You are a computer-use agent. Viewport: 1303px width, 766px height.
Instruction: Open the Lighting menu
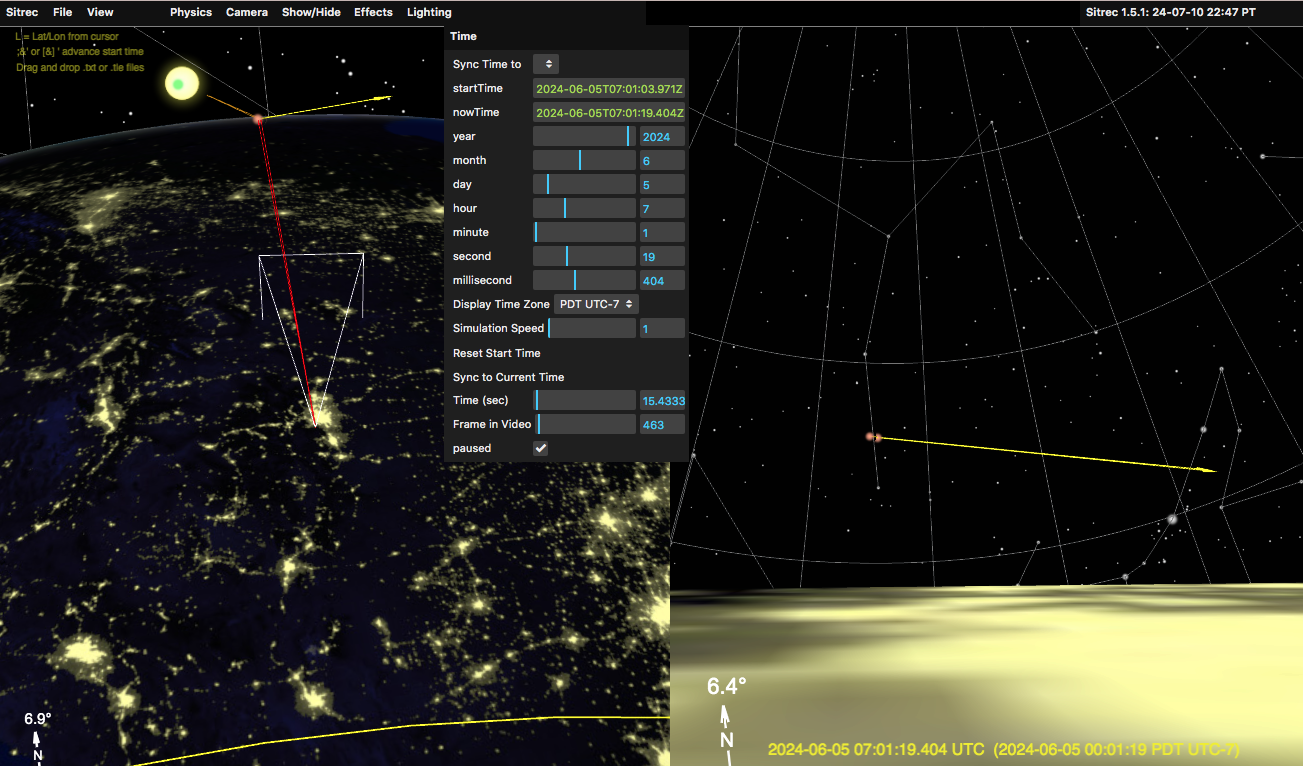tap(429, 12)
